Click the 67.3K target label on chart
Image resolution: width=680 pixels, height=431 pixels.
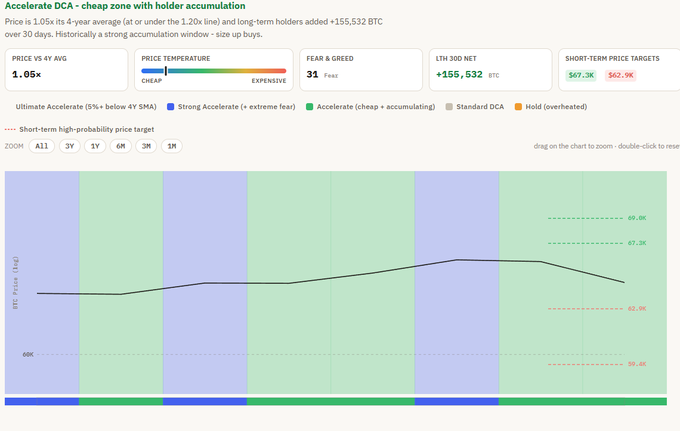(637, 243)
